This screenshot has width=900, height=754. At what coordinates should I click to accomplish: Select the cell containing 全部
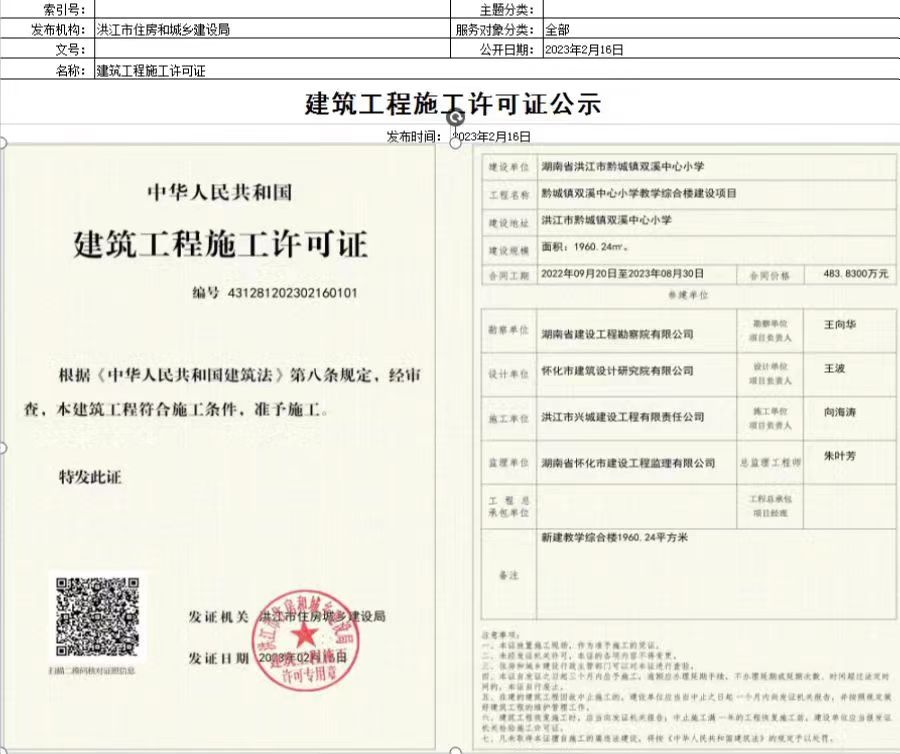pyautogui.click(x=721, y=29)
